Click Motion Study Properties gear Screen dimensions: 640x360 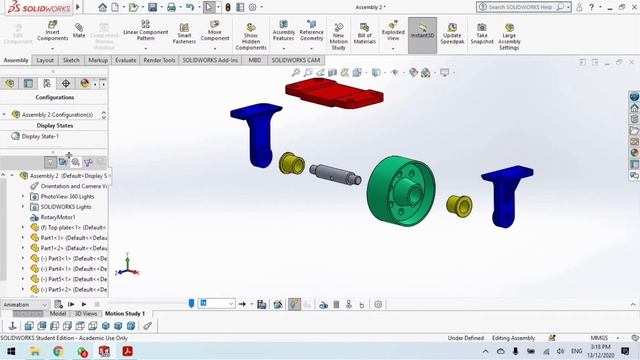coord(378,304)
